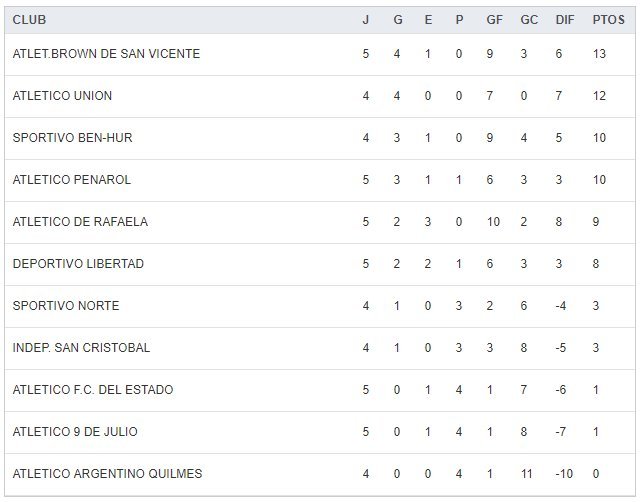Click the CLUB column header
The width and height of the screenshot is (640, 502).
[29, 20]
